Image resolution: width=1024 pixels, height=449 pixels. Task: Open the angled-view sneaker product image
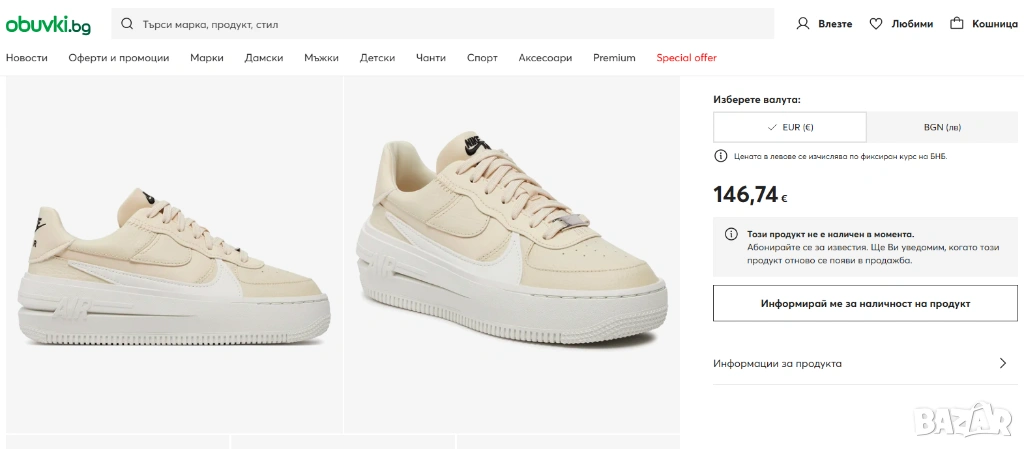pos(512,255)
